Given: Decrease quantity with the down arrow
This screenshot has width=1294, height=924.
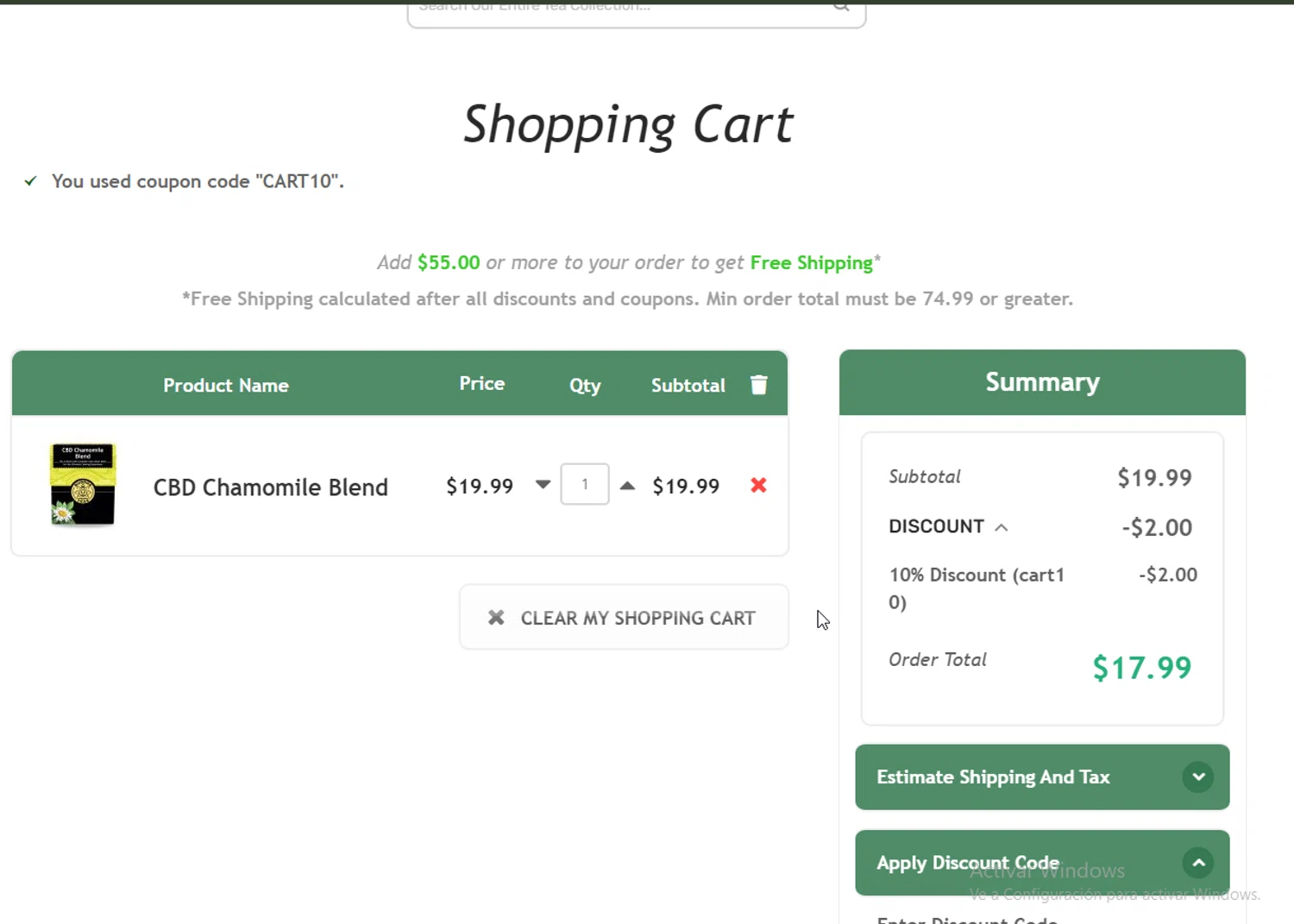Looking at the screenshot, I should [x=543, y=484].
